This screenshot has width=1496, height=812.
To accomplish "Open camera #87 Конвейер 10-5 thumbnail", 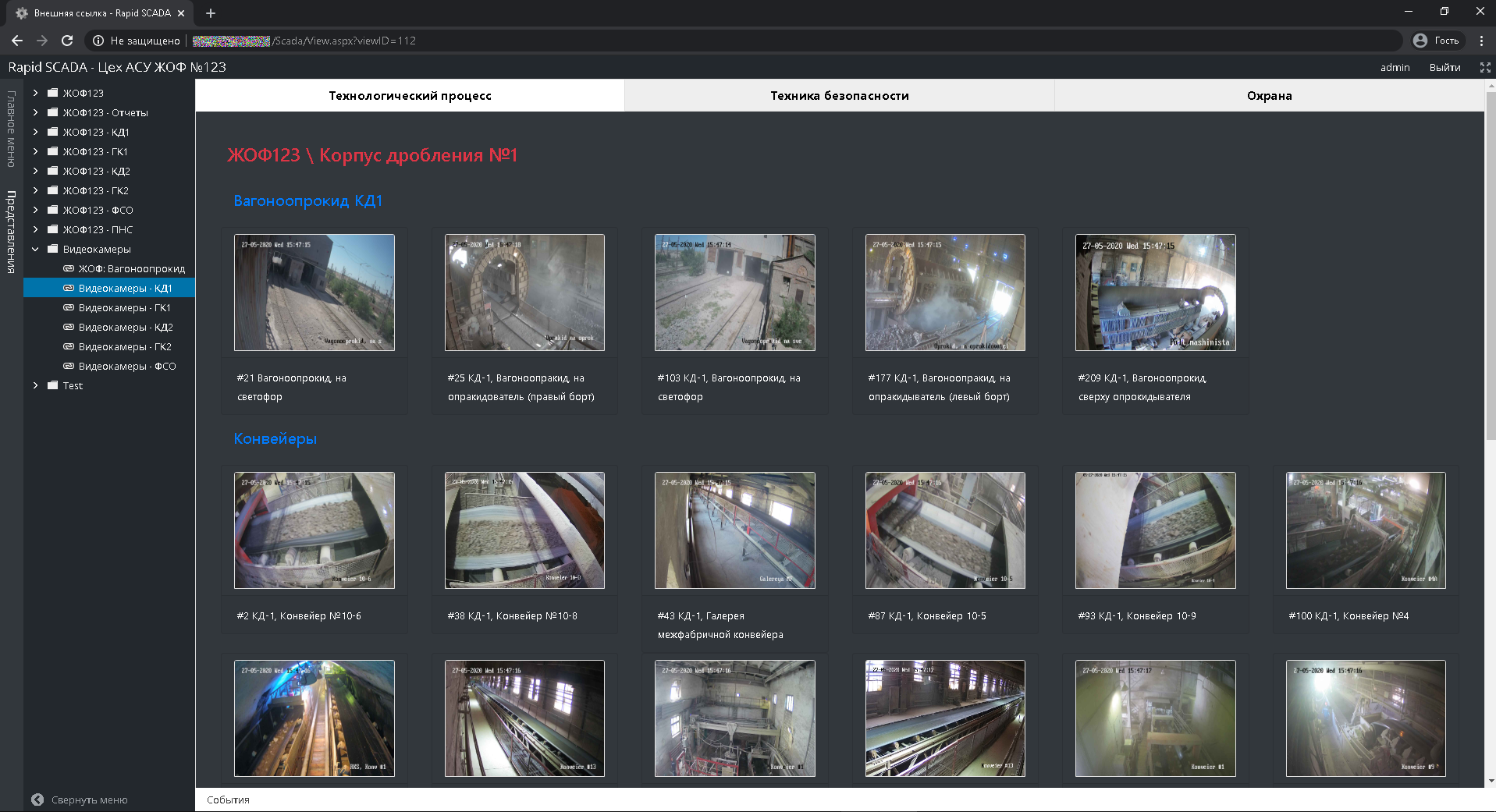I will click(x=945, y=530).
